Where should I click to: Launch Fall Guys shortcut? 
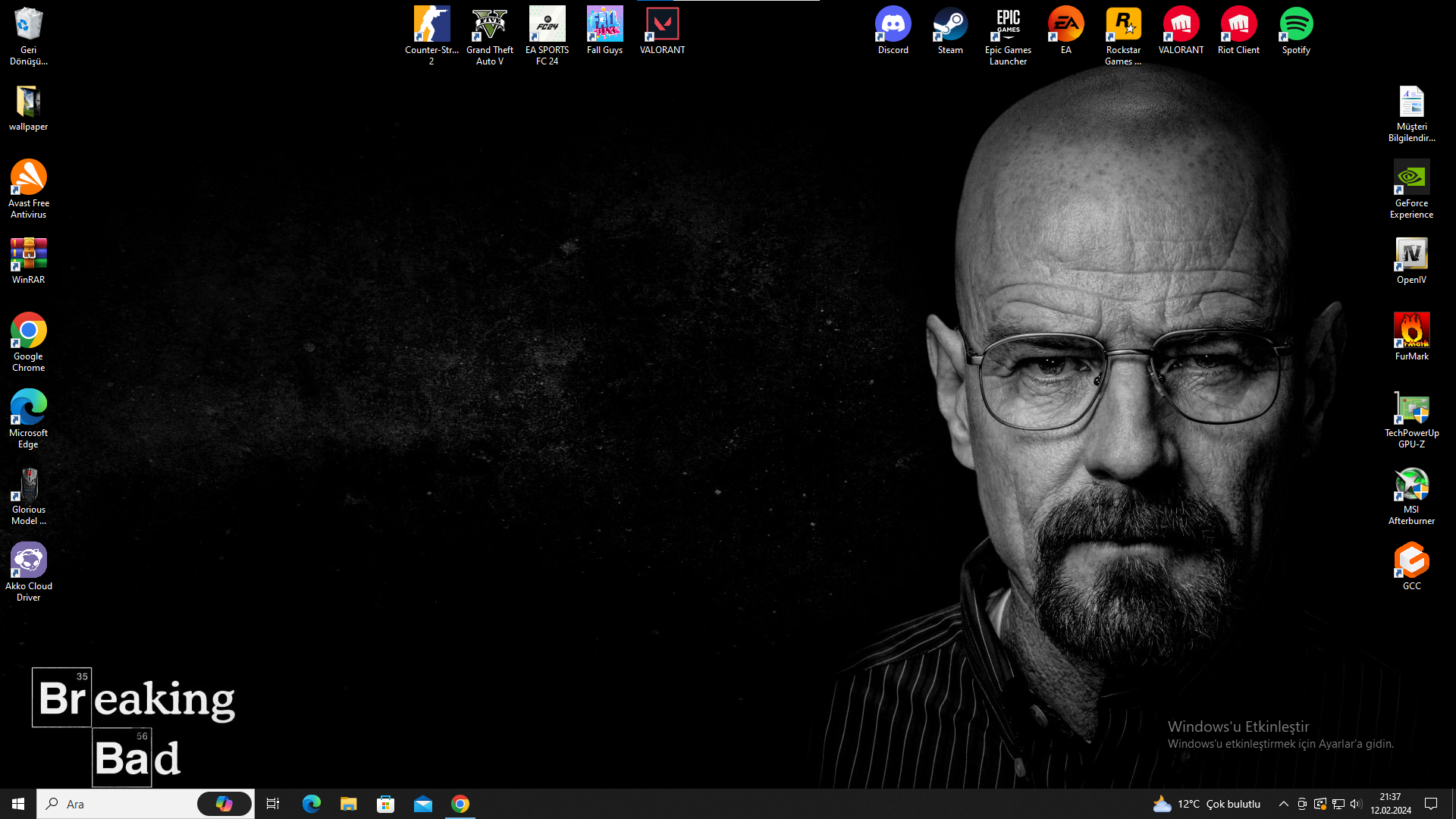(x=604, y=30)
